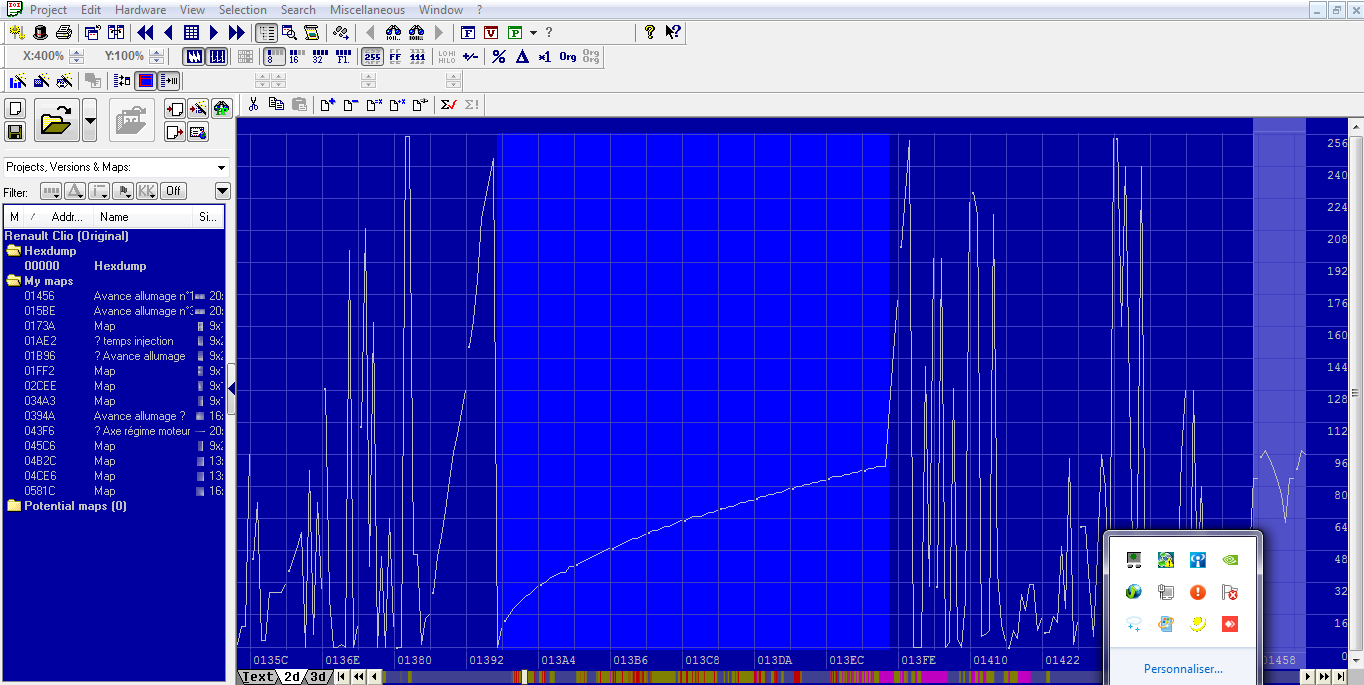Image resolution: width=1364 pixels, height=685 pixels.
Task: Click the grid table view icon
Action: [191, 33]
